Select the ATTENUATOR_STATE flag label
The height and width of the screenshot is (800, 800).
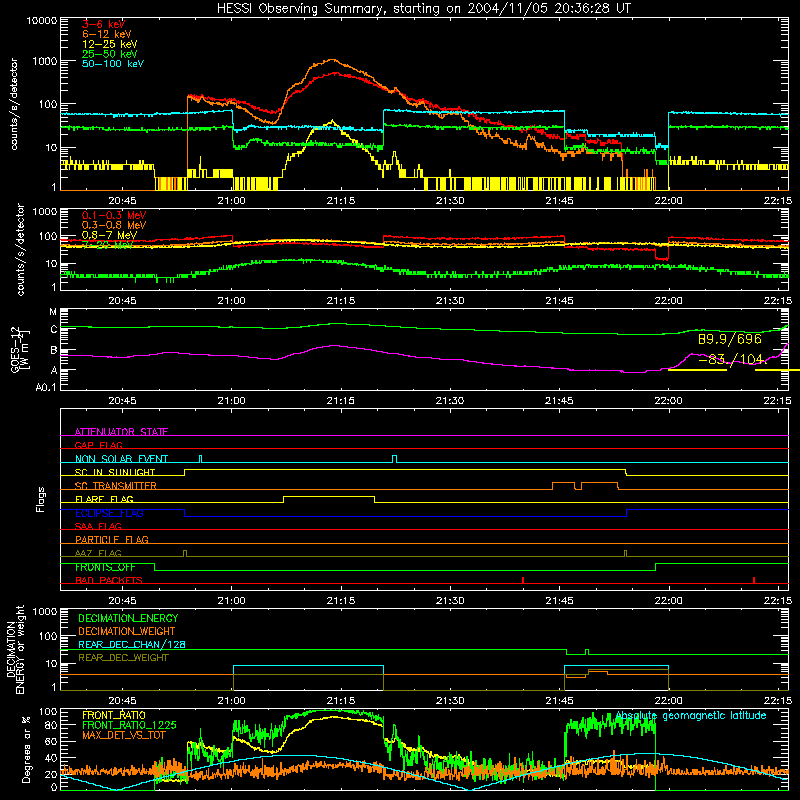click(121, 432)
